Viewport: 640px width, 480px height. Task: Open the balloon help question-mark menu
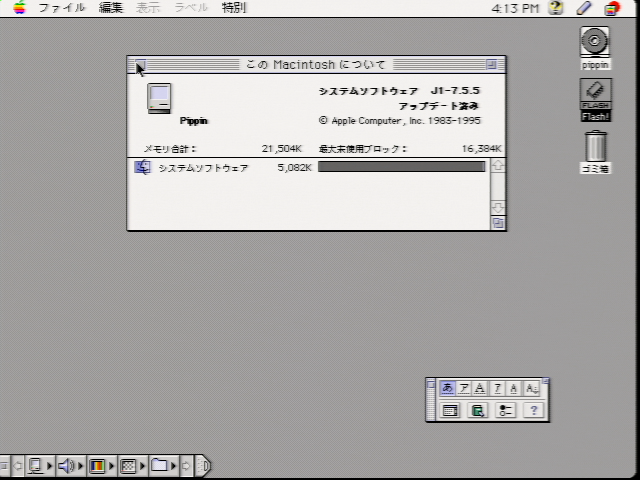pos(556,8)
